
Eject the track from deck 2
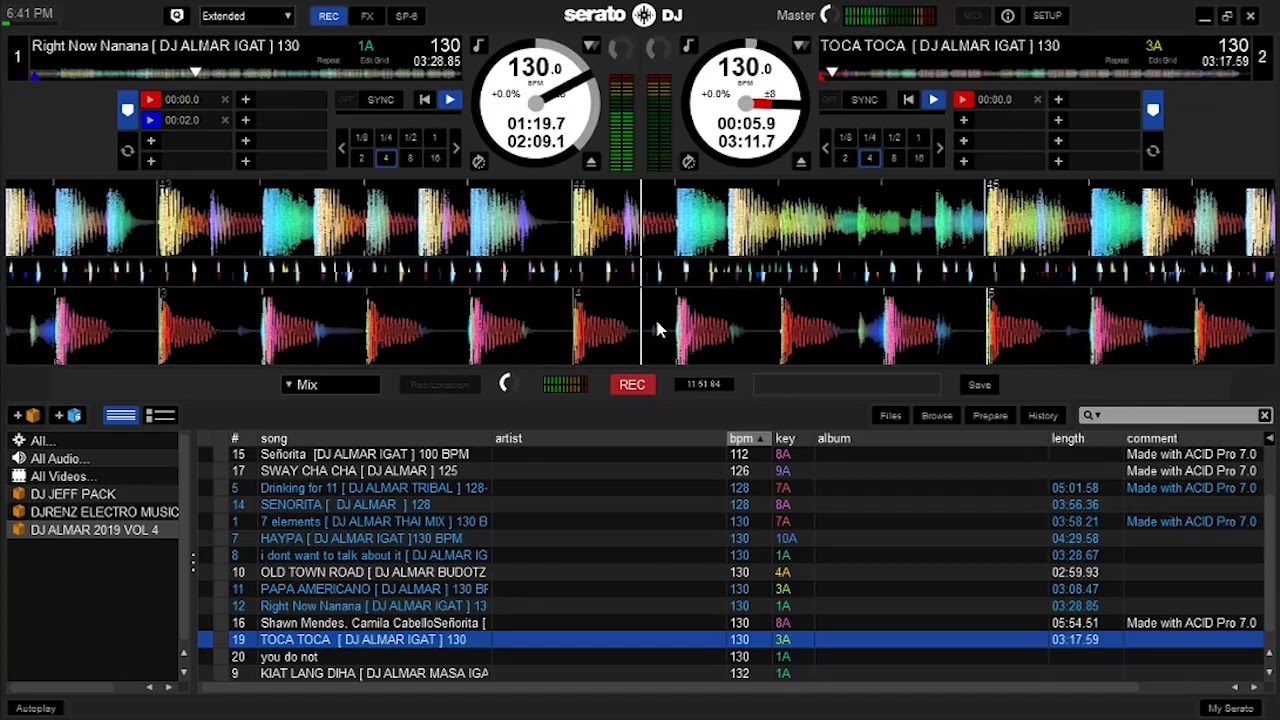[x=801, y=162]
